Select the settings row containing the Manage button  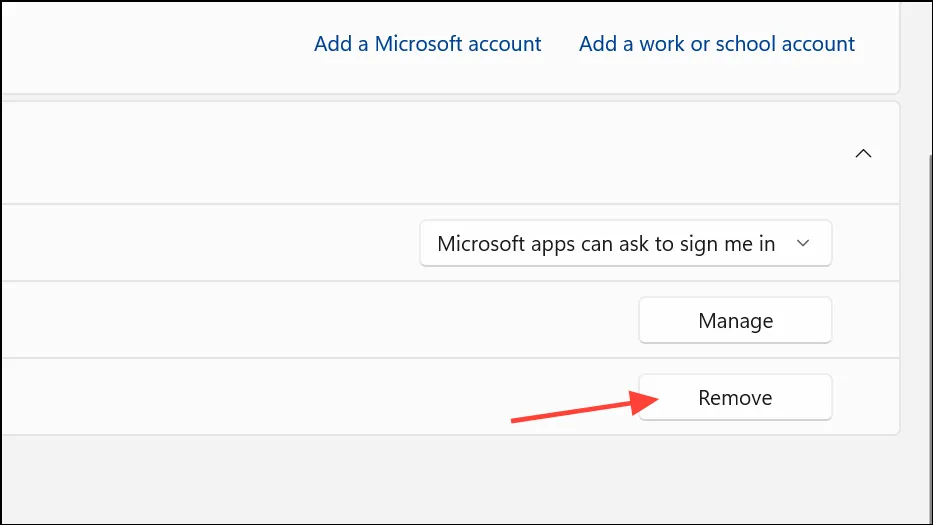click(x=450, y=320)
